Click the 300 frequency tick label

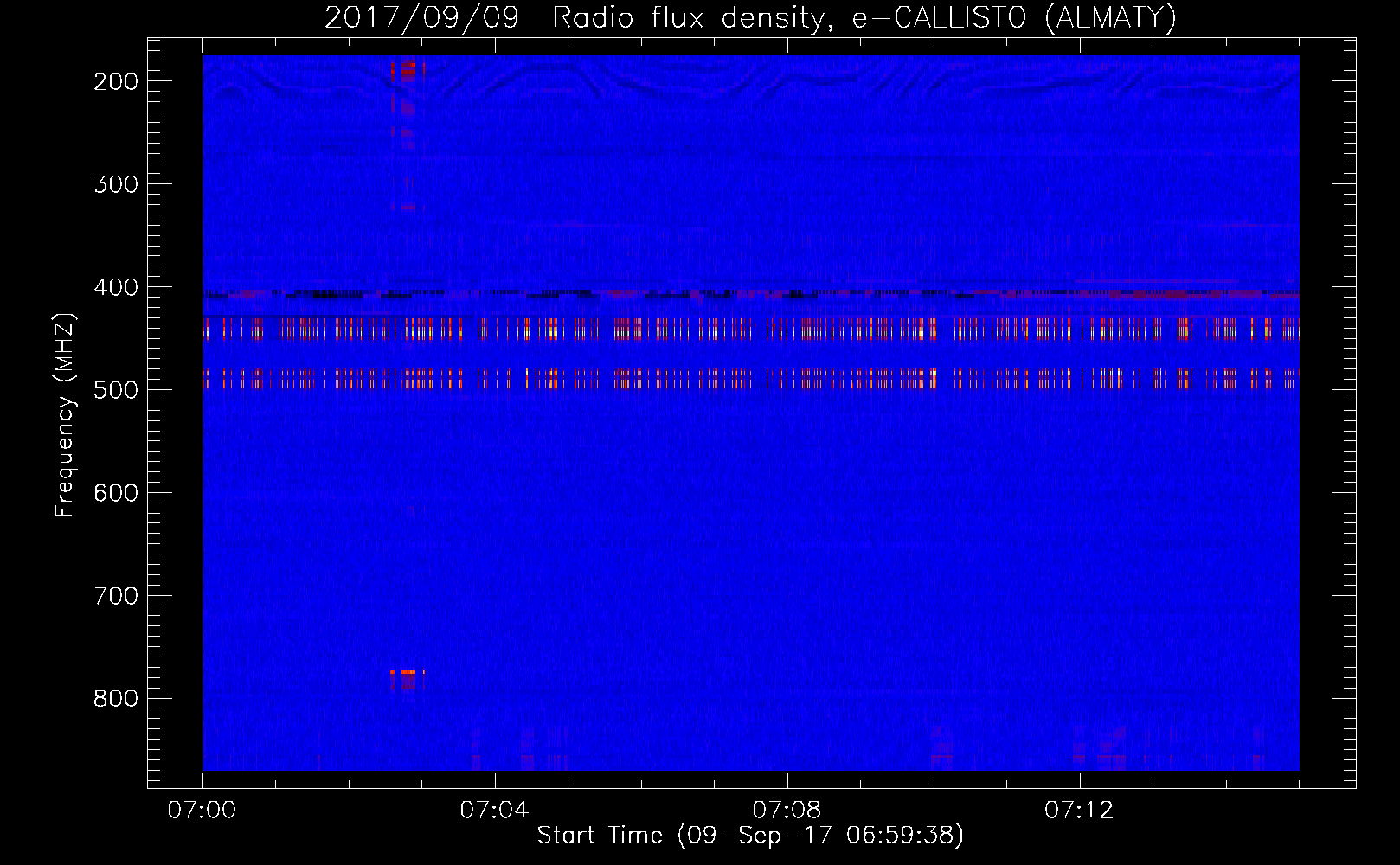(x=116, y=184)
